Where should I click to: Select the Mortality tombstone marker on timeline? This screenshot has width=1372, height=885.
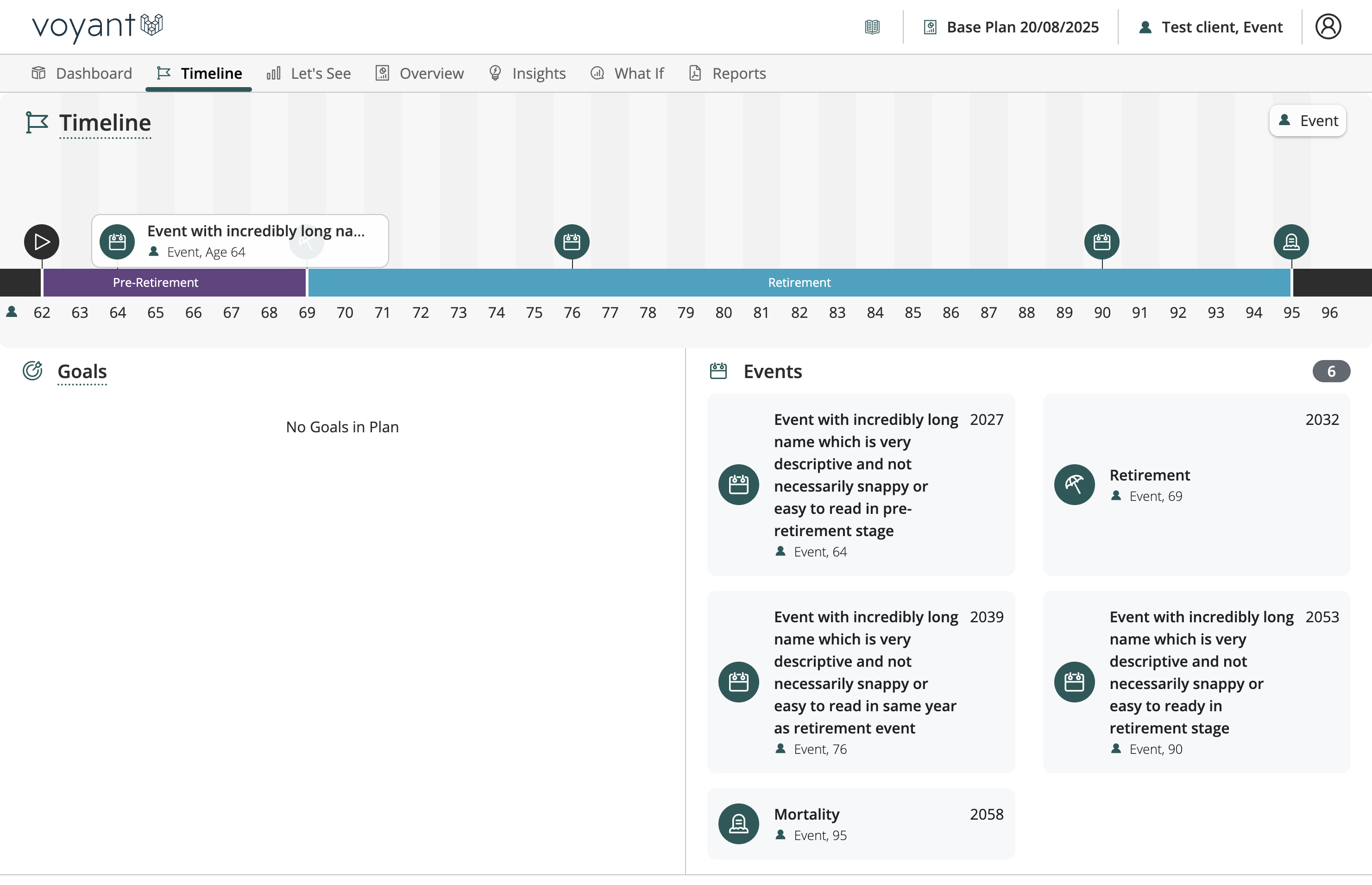pos(1291,242)
